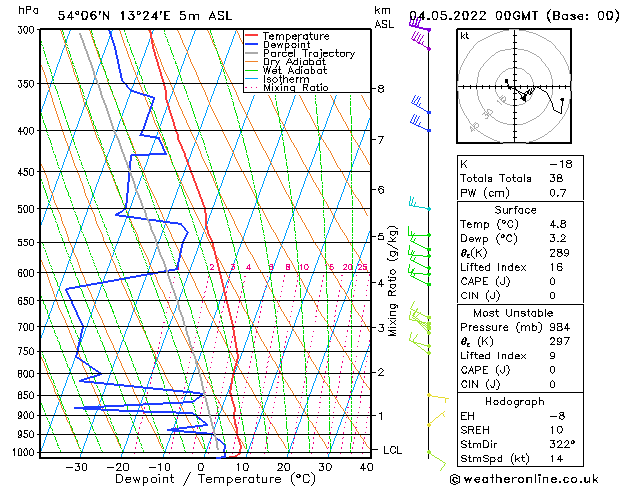Click the red Temperature legend line swatch
The height and width of the screenshot is (486, 629).
(251, 35)
